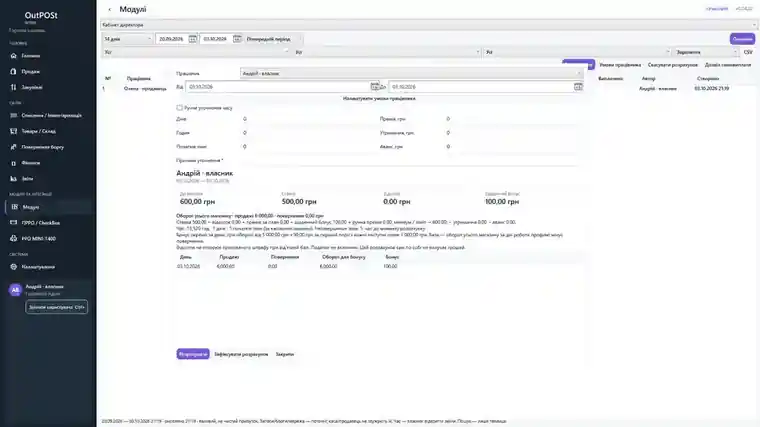Image resolution: width=760 pixels, height=427 pixels.
Task: Click the Створено column header
Action: [708, 79]
